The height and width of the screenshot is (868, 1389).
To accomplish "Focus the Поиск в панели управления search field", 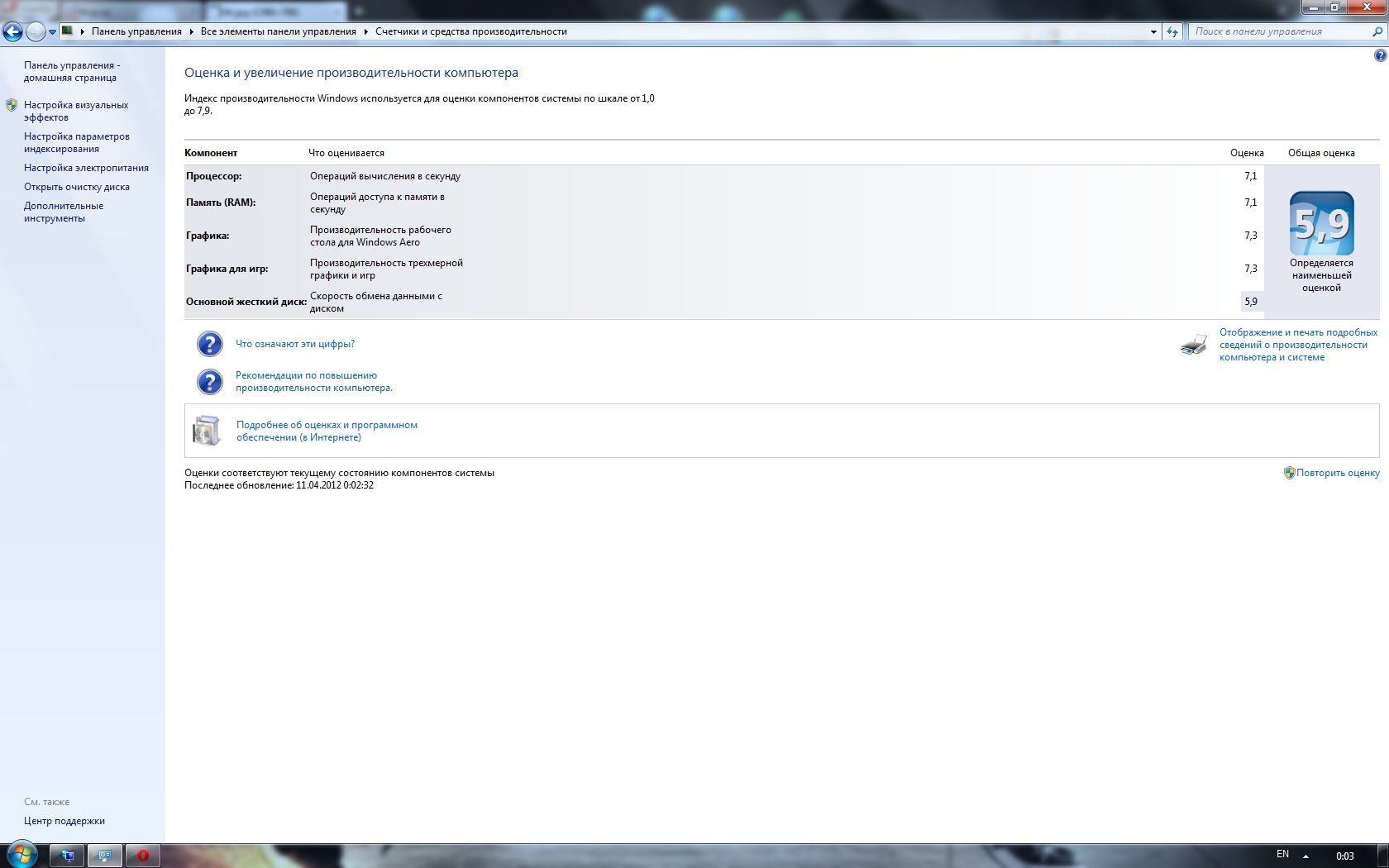I will [x=1280, y=31].
